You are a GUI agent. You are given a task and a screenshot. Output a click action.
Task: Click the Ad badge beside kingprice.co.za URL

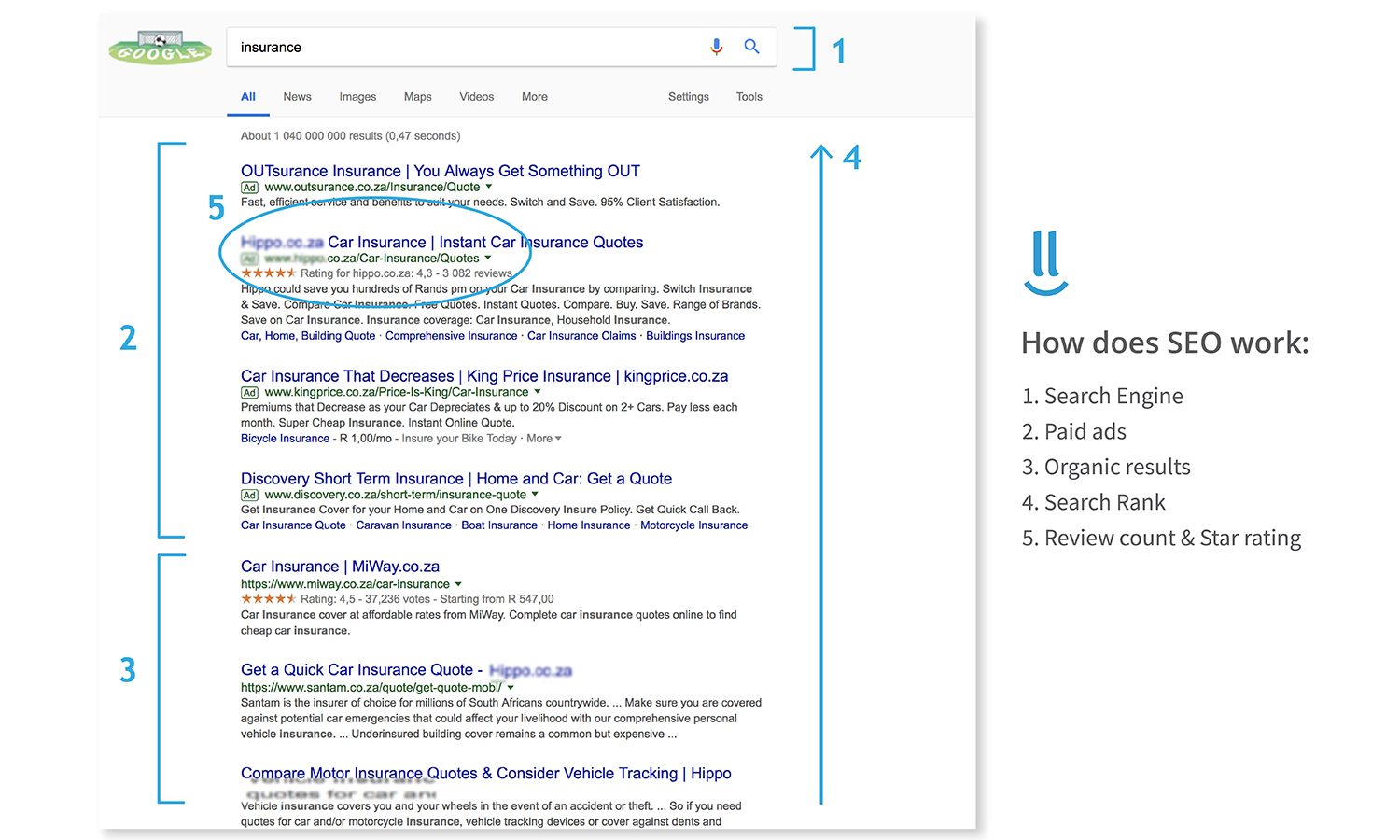pos(249,393)
